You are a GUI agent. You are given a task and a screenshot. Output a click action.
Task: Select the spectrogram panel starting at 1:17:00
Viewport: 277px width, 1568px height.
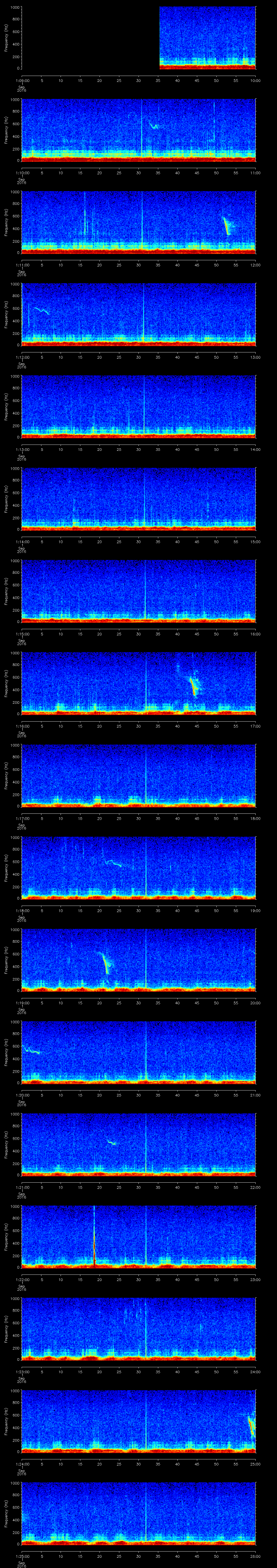pyautogui.click(x=139, y=775)
